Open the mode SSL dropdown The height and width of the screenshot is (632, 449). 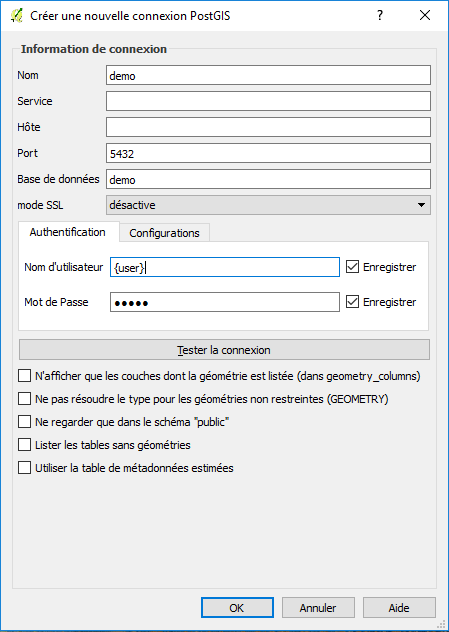[x=268, y=205]
